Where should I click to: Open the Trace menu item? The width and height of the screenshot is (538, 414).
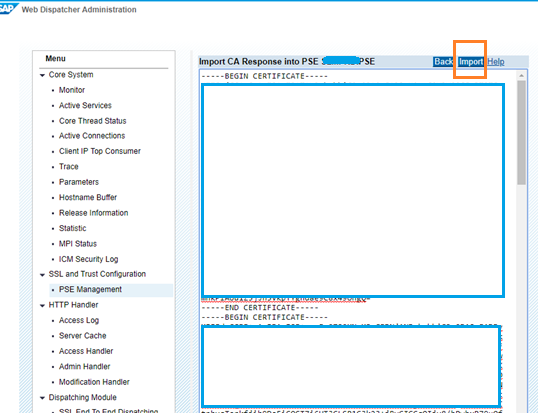pos(69,167)
